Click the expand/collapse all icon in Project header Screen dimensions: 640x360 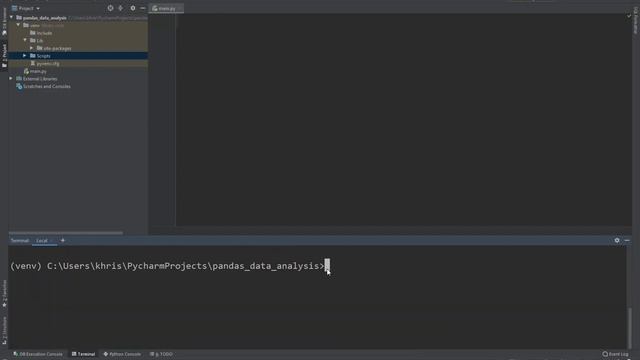point(120,8)
